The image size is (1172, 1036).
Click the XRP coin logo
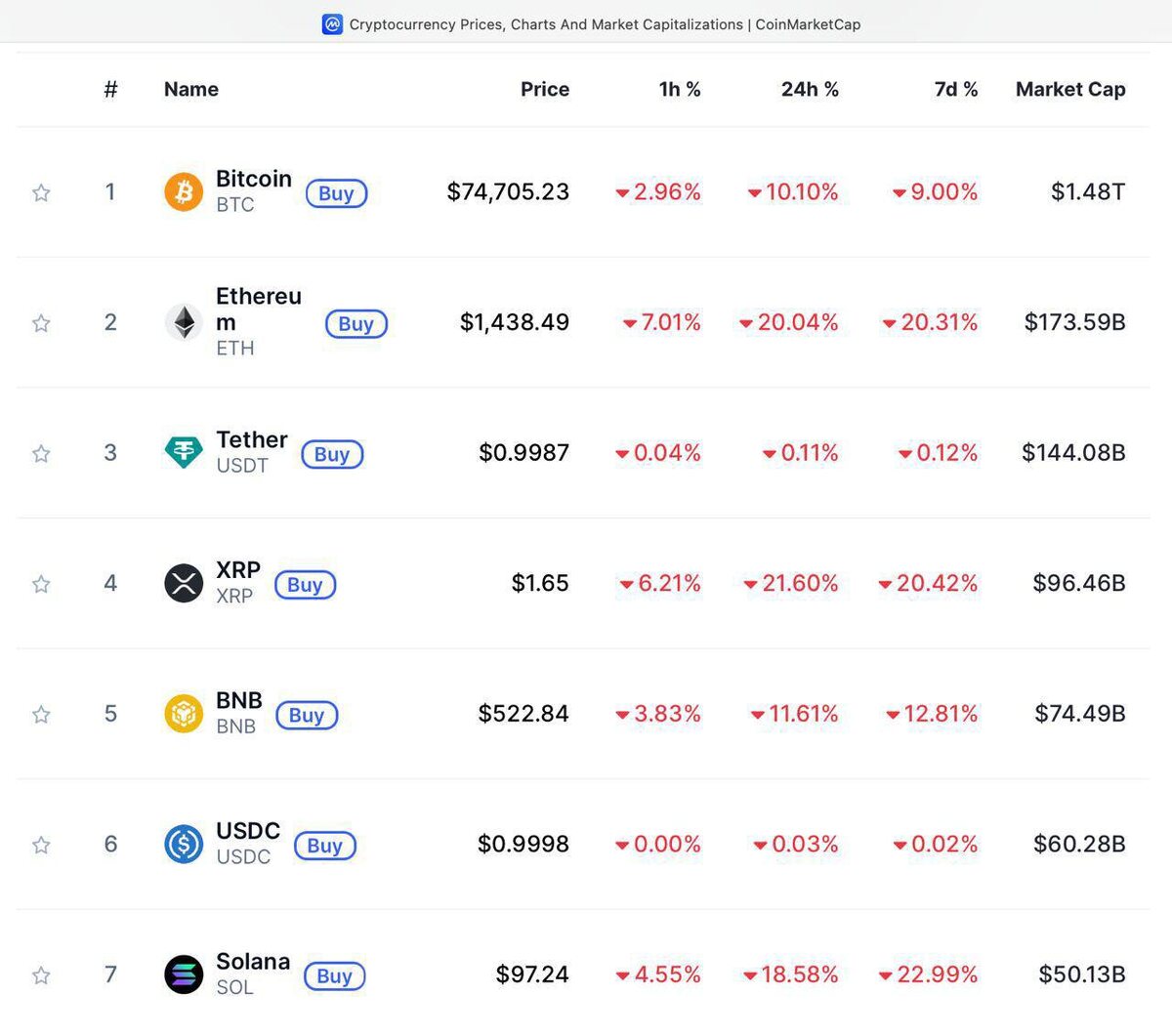tap(184, 584)
